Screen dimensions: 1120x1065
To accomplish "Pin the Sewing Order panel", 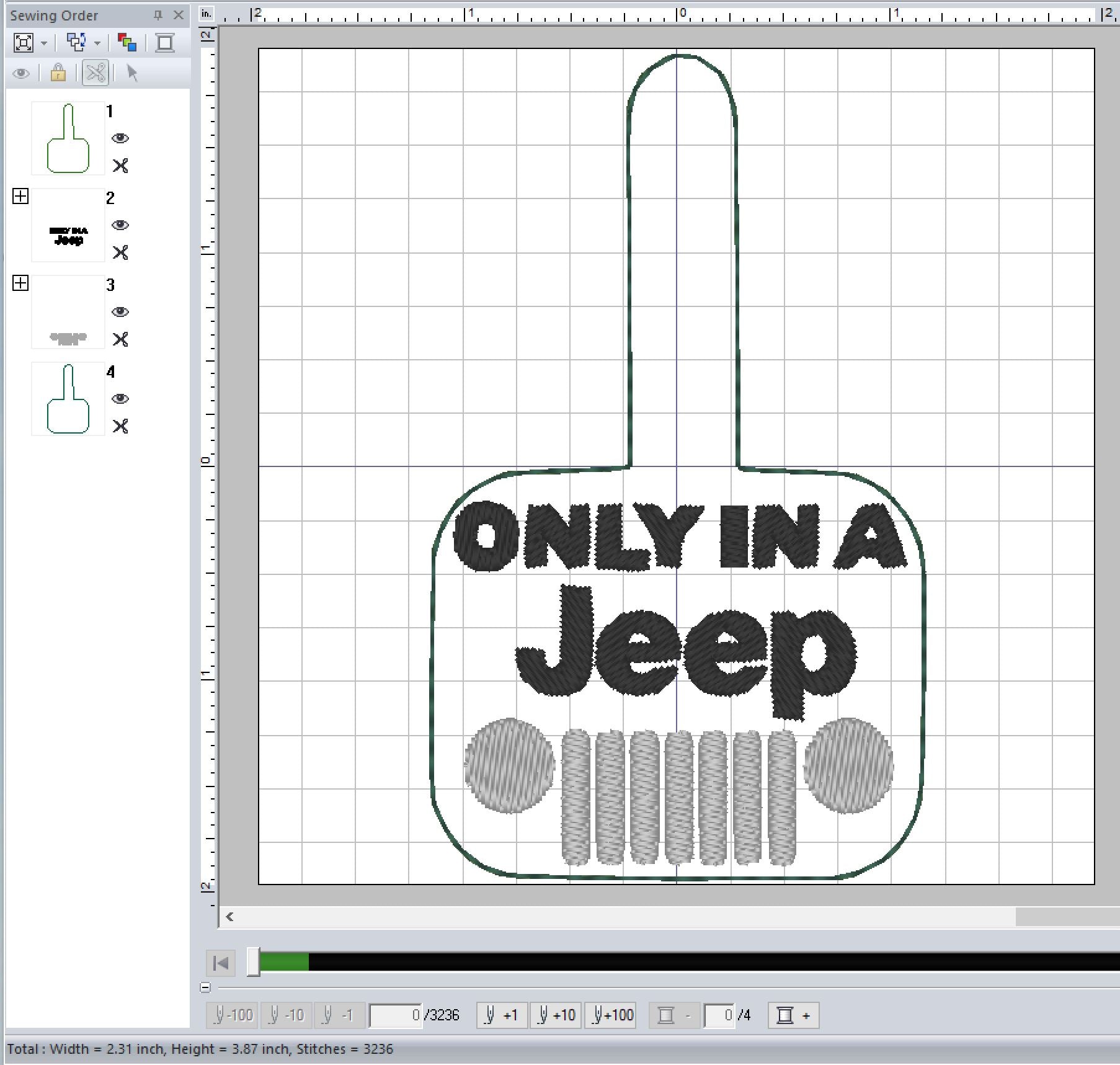I will 158,15.
